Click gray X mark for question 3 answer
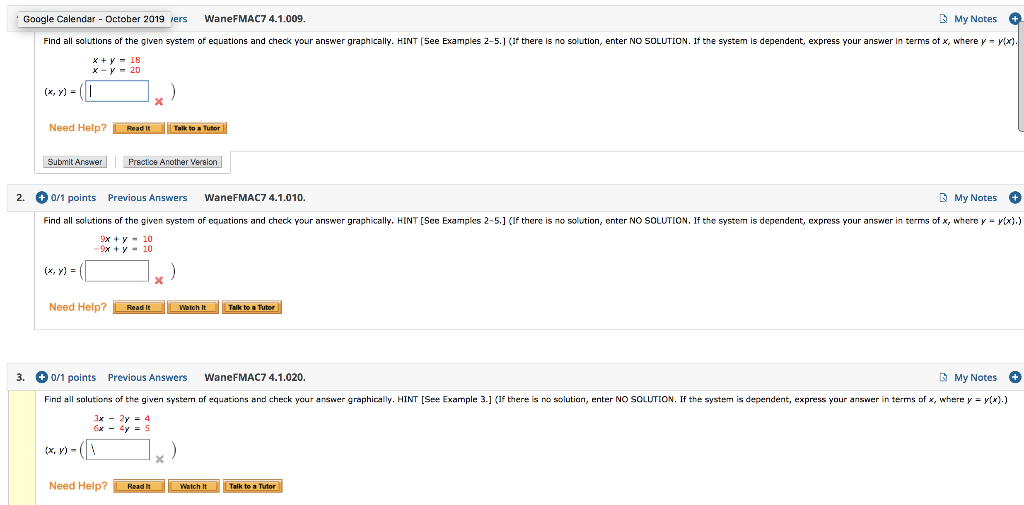This screenshot has height=505, width=1024. coord(159,460)
